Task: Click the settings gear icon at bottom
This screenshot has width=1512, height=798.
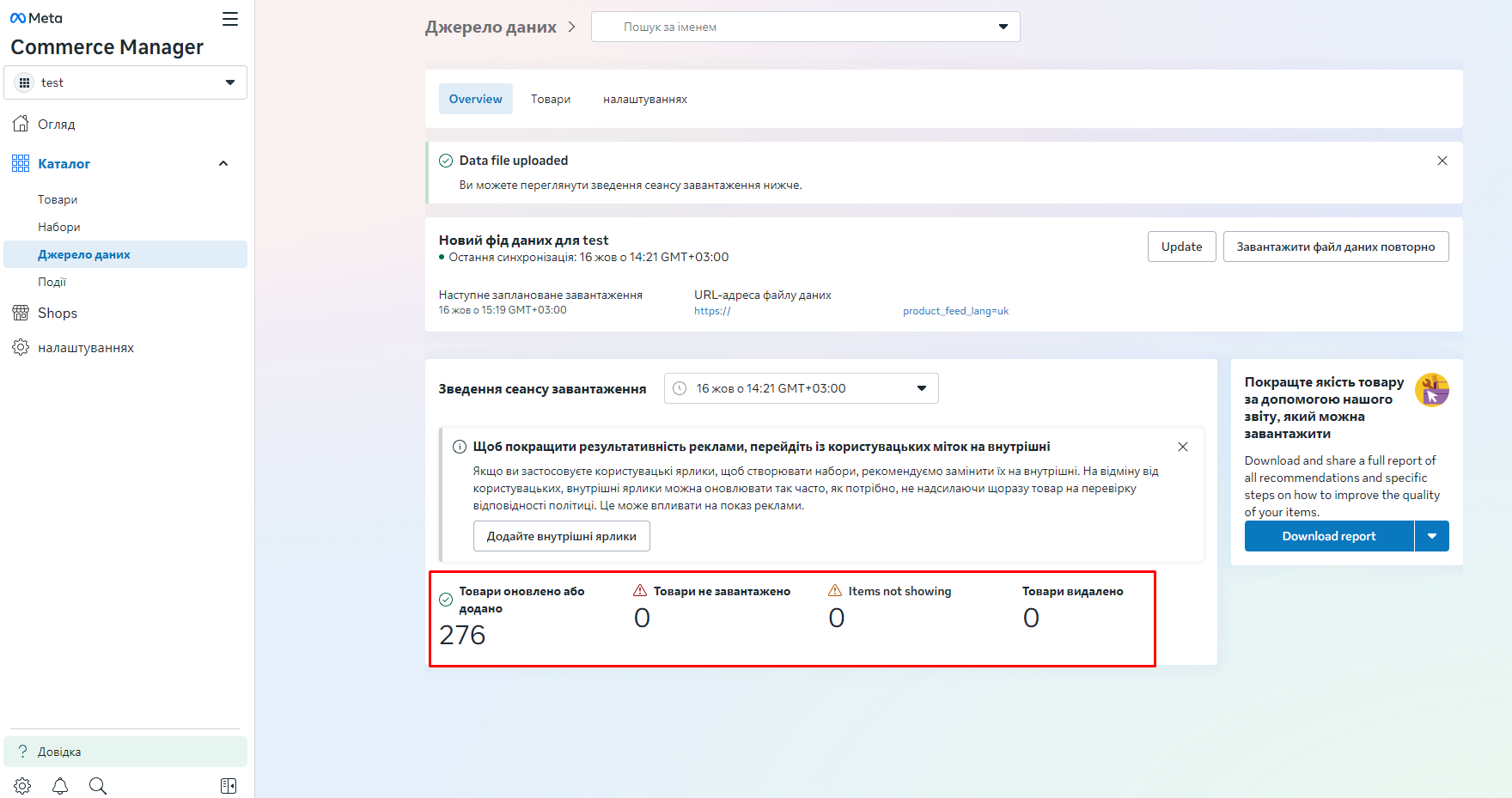Action: (22, 786)
